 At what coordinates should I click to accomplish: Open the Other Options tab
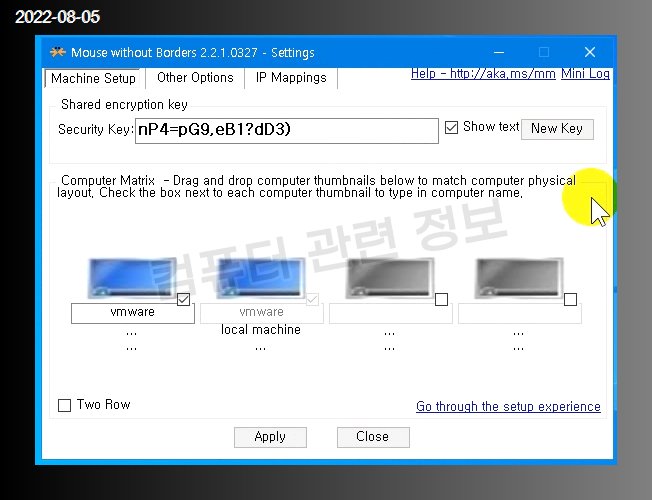tap(195, 78)
